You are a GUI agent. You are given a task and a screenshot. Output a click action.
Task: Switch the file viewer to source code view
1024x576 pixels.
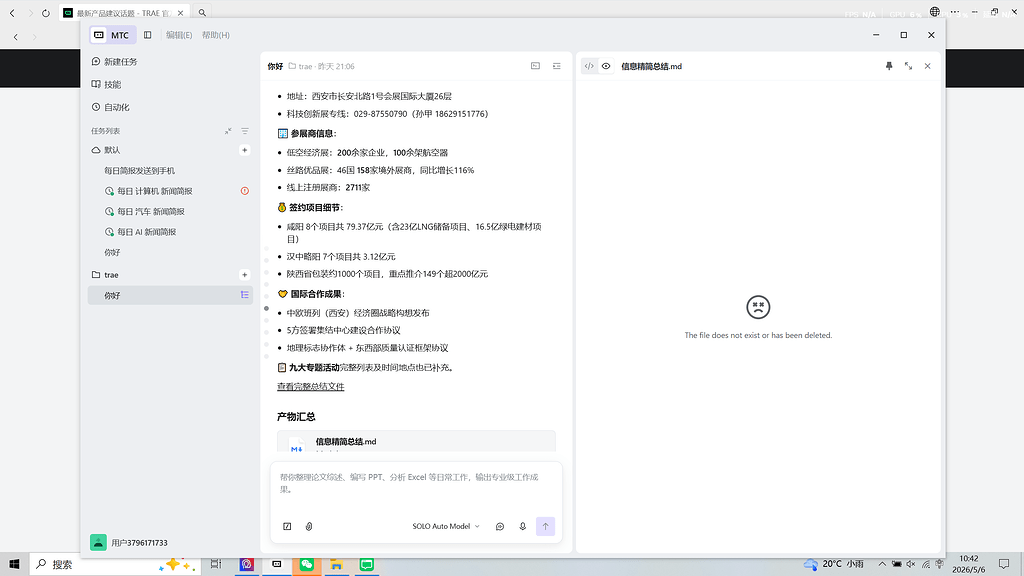pos(589,66)
